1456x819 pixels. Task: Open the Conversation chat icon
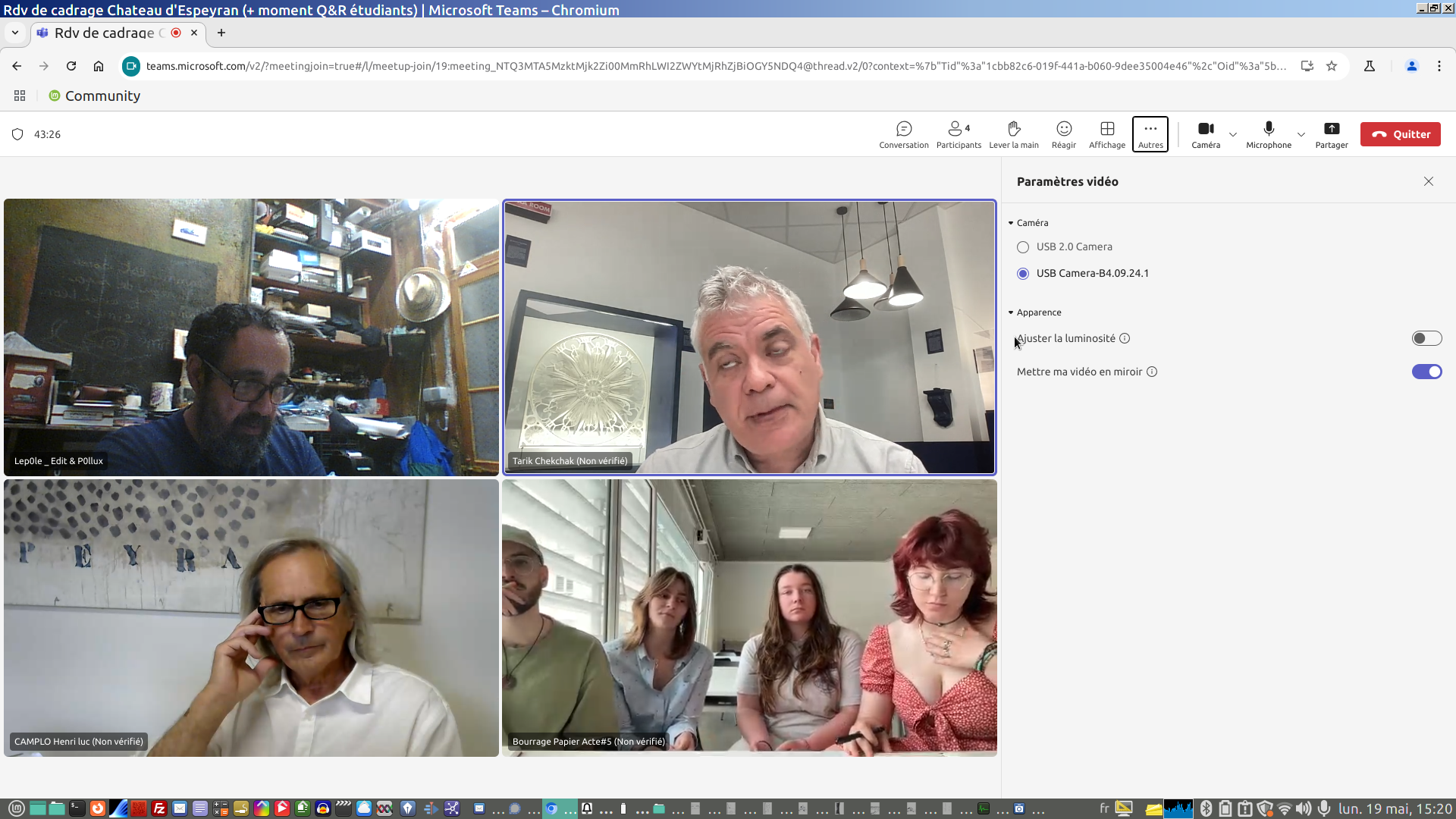pyautogui.click(x=903, y=134)
